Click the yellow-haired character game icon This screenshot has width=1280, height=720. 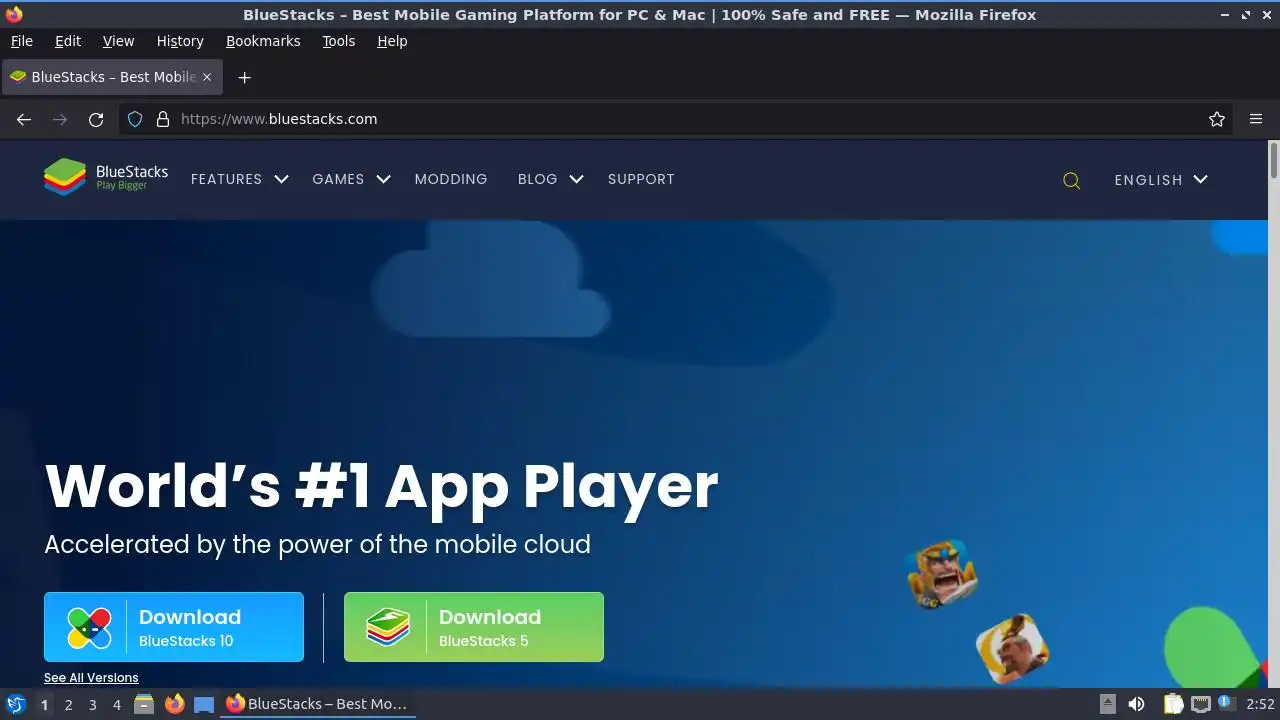[1012, 649]
